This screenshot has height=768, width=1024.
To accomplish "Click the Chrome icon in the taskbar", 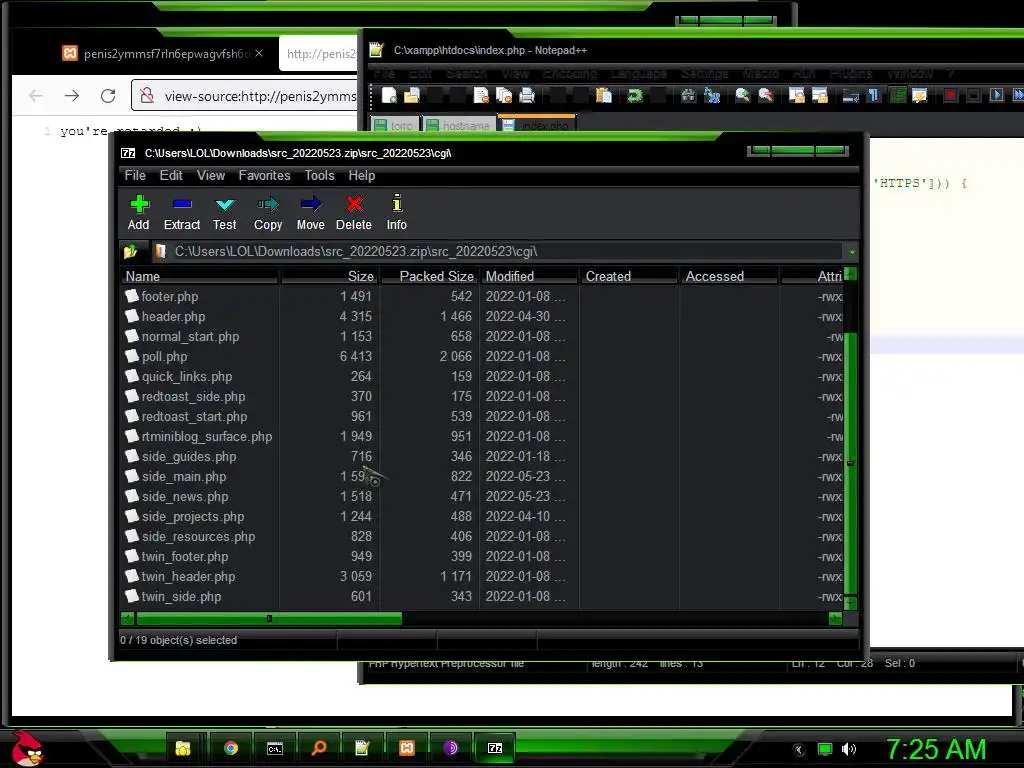I will click(231, 748).
